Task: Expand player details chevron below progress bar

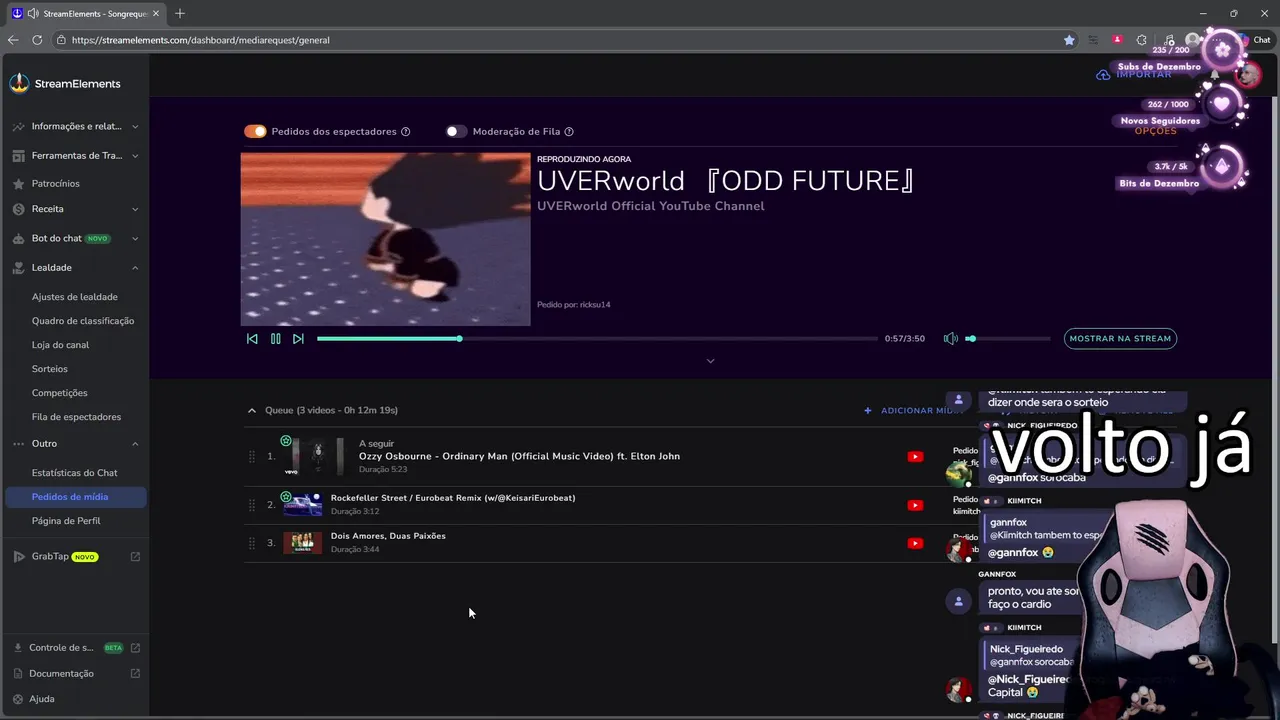Action: tap(711, 361)
